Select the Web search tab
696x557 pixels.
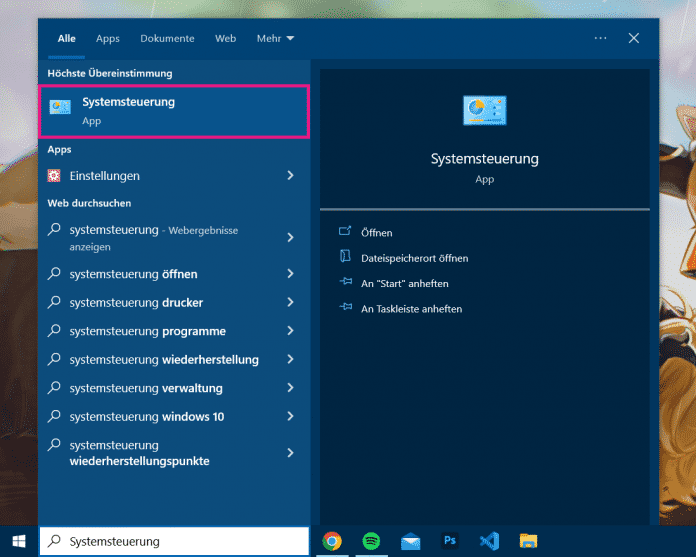(225, 38)
